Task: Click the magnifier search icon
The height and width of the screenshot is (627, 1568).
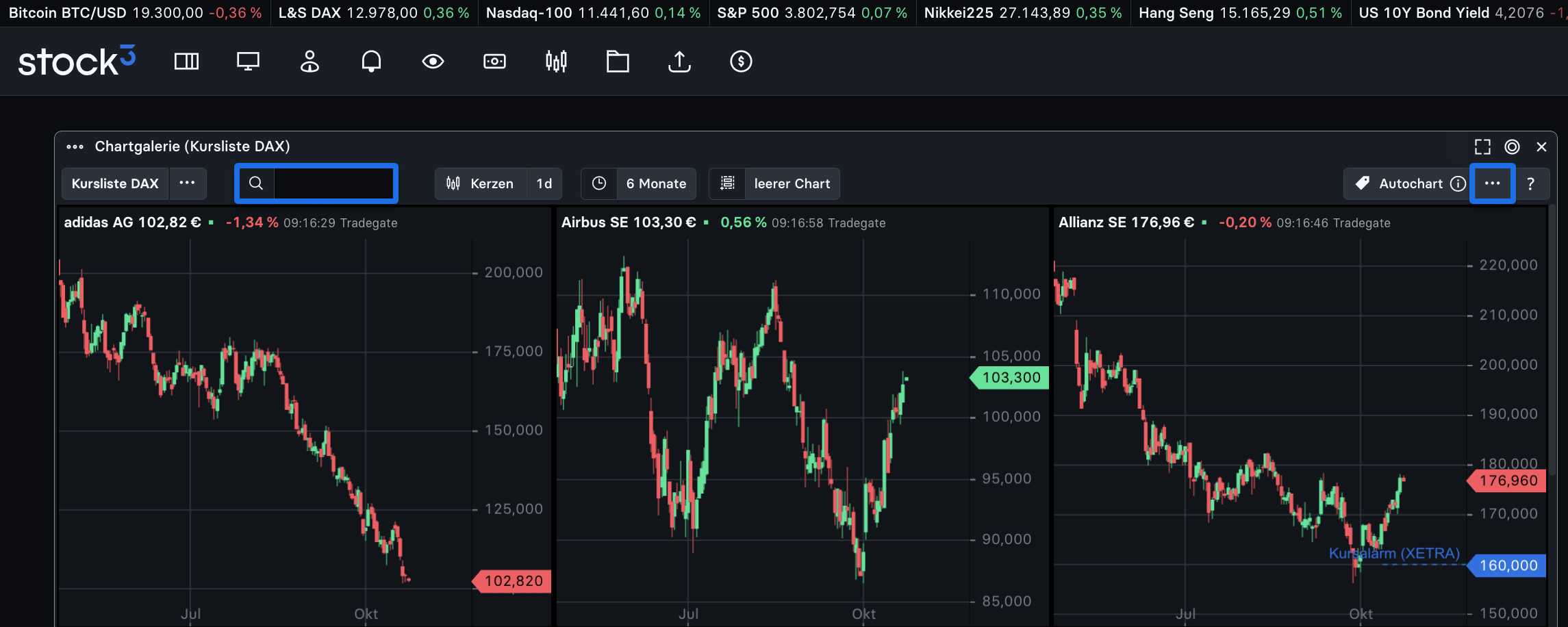Action: (256, 183)
